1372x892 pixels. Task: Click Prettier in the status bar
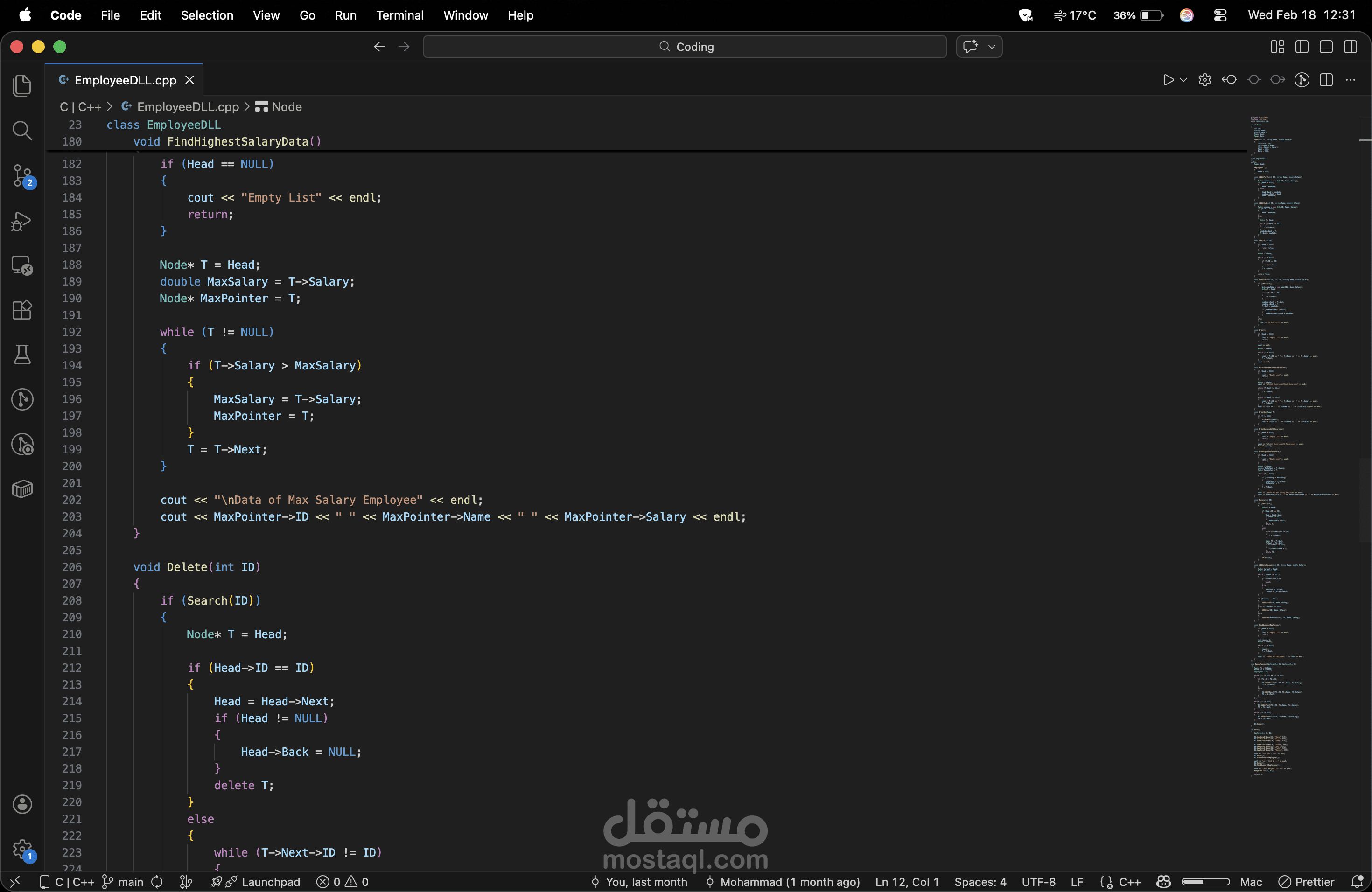(1306, 882)
